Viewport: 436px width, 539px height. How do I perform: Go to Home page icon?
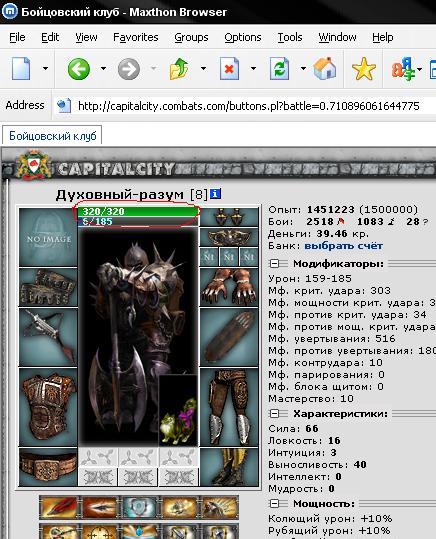coord(325,68)
